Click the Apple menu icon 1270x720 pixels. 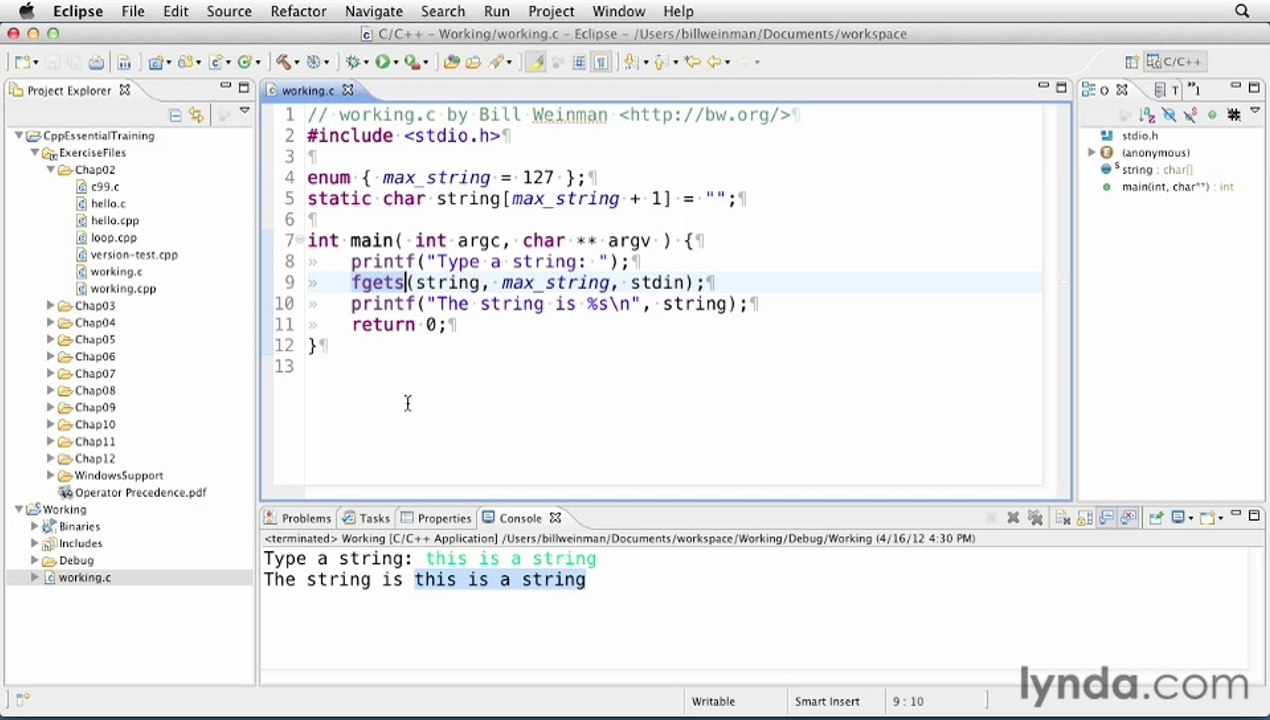[x=26, y=11]
